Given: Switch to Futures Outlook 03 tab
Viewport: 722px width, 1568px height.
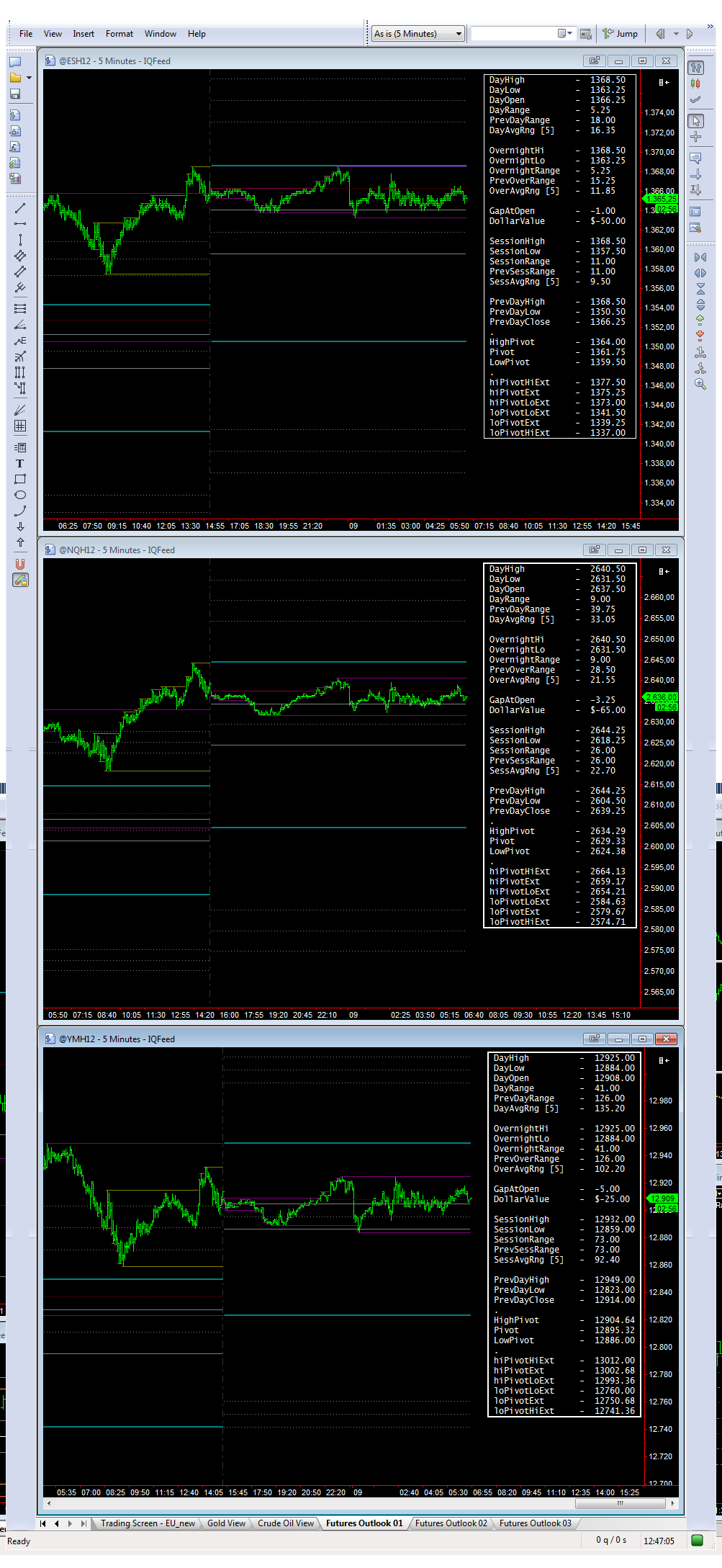Looking at the screenshot, I should point(535,1523).
